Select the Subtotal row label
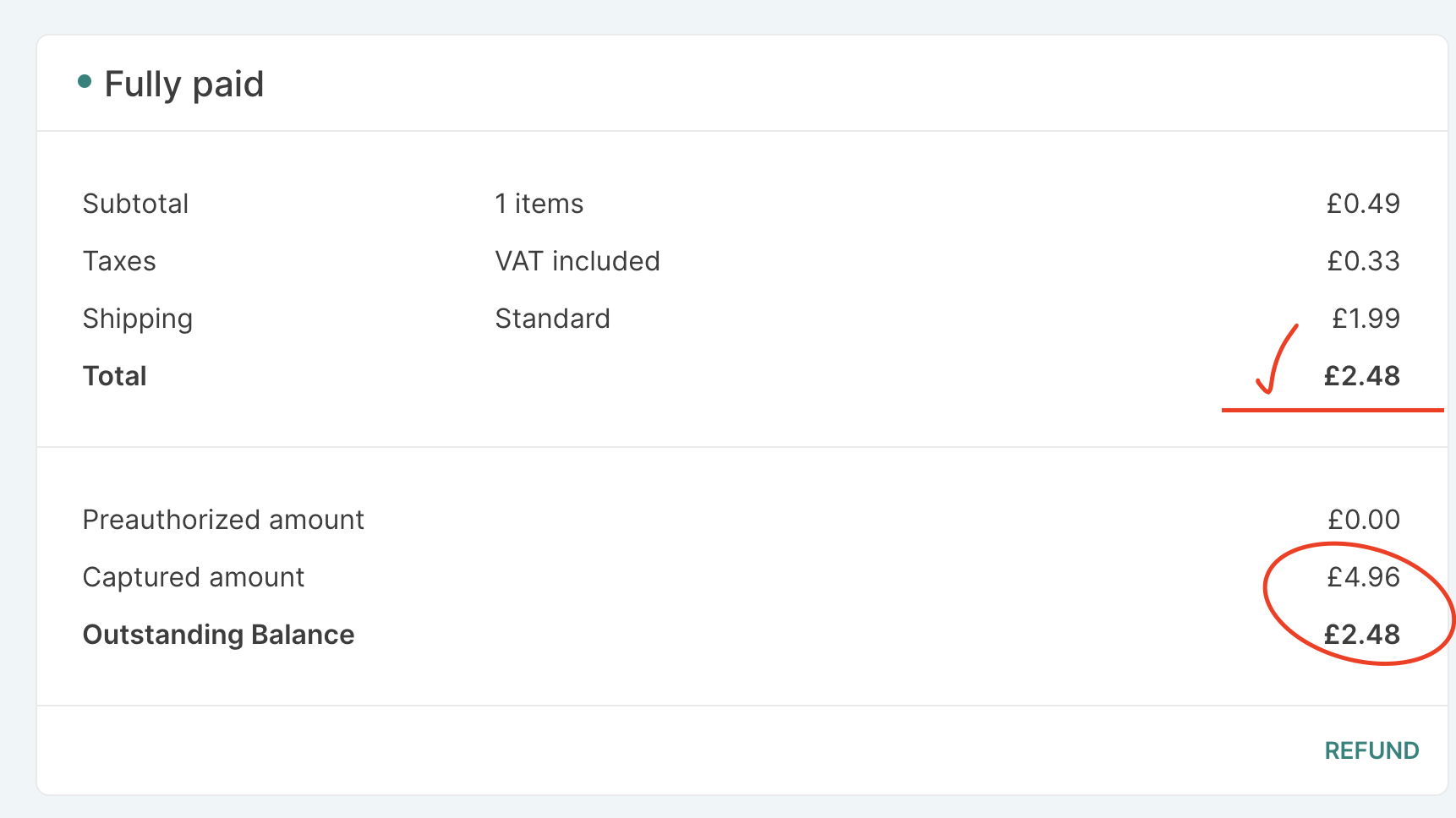The height and width of the screenshot is (818, 1456). (x=135, y=204)
